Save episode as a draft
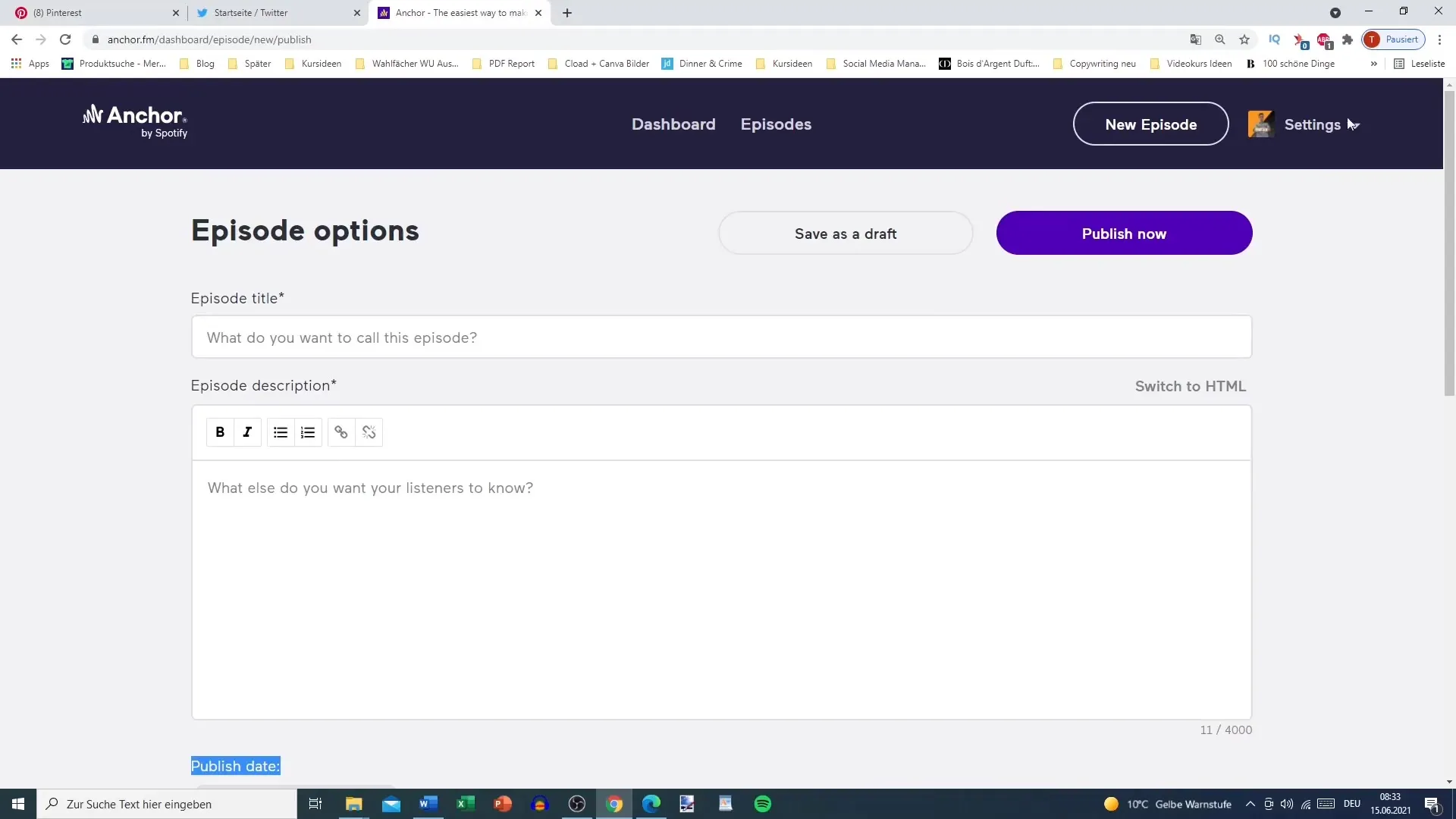1456x819 pixels. (x=846, y=233)
